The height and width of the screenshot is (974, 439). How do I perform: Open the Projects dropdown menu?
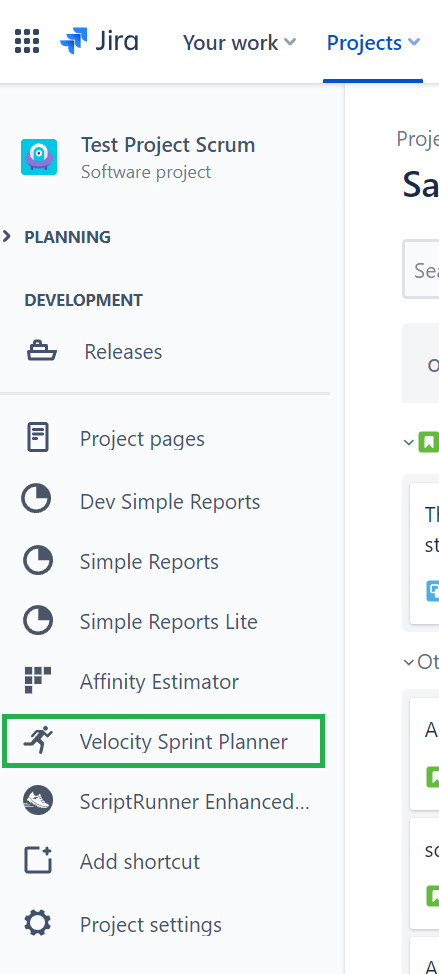click(x=373, y=42)
